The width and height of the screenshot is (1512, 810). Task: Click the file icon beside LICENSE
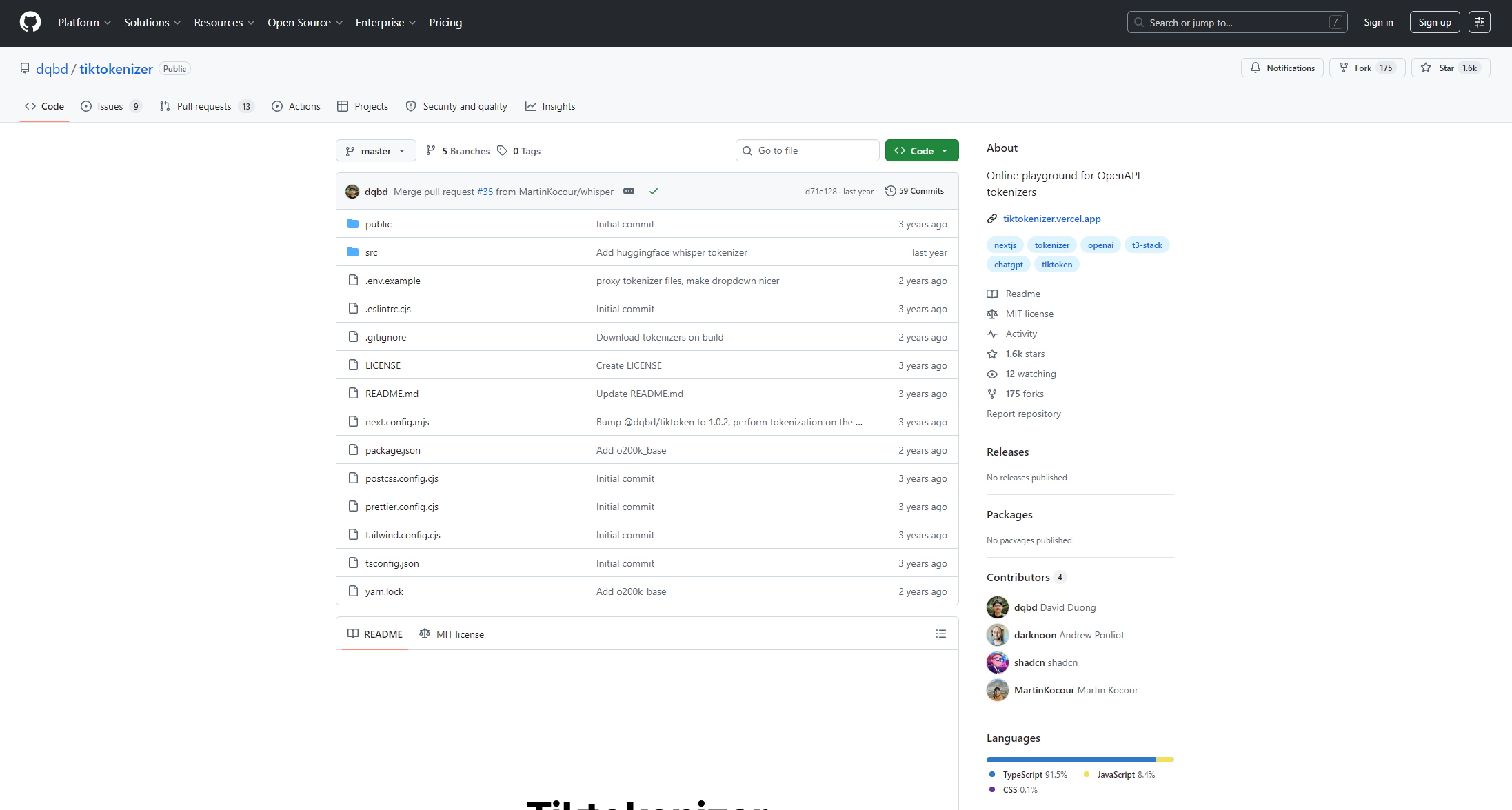(x=353, y=365)
